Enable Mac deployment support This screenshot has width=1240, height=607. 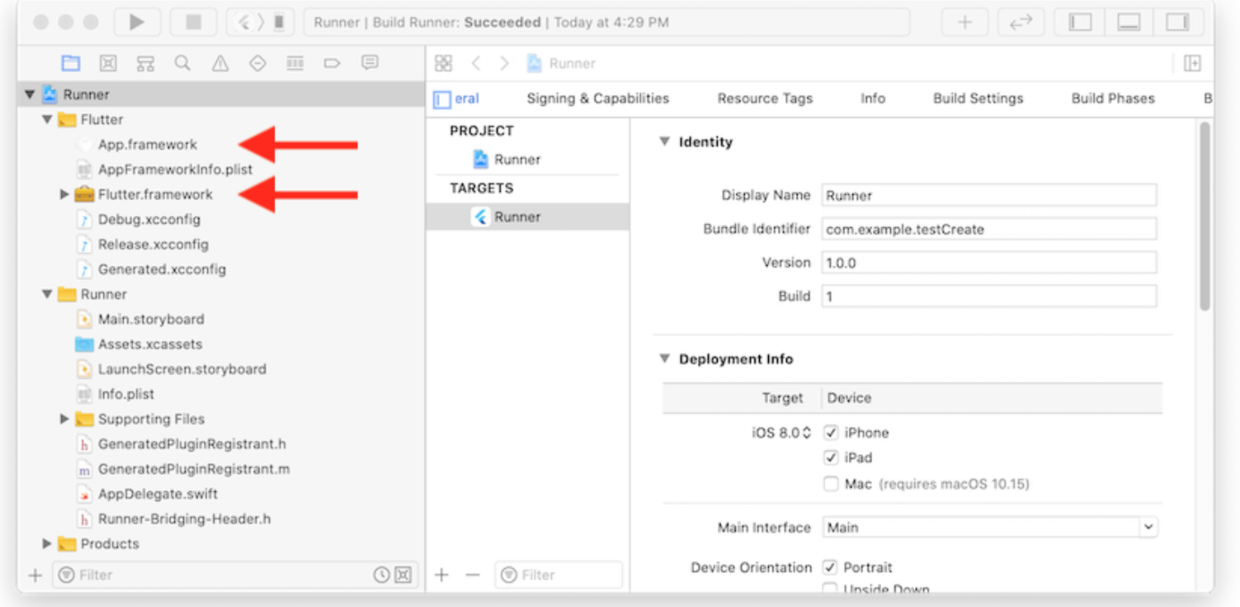(831, 483)
